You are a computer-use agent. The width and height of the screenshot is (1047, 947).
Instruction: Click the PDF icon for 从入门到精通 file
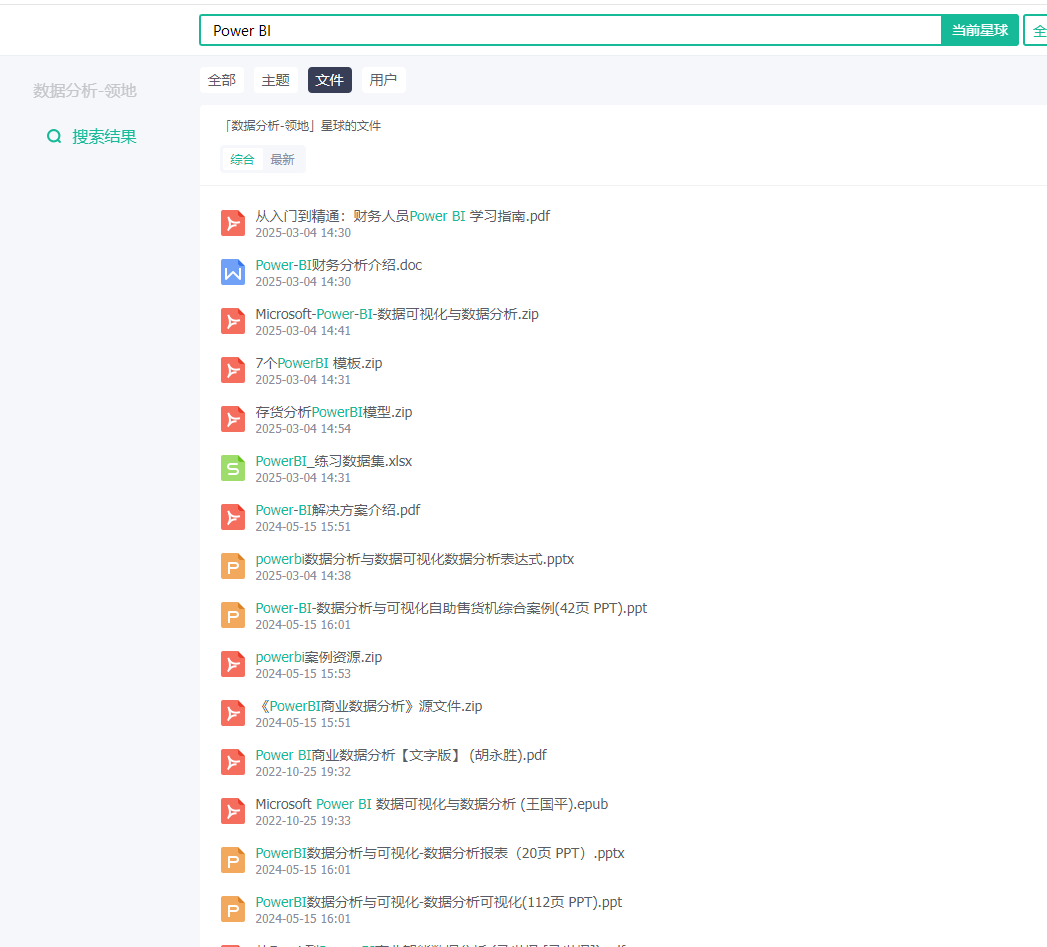pos(232,223)
